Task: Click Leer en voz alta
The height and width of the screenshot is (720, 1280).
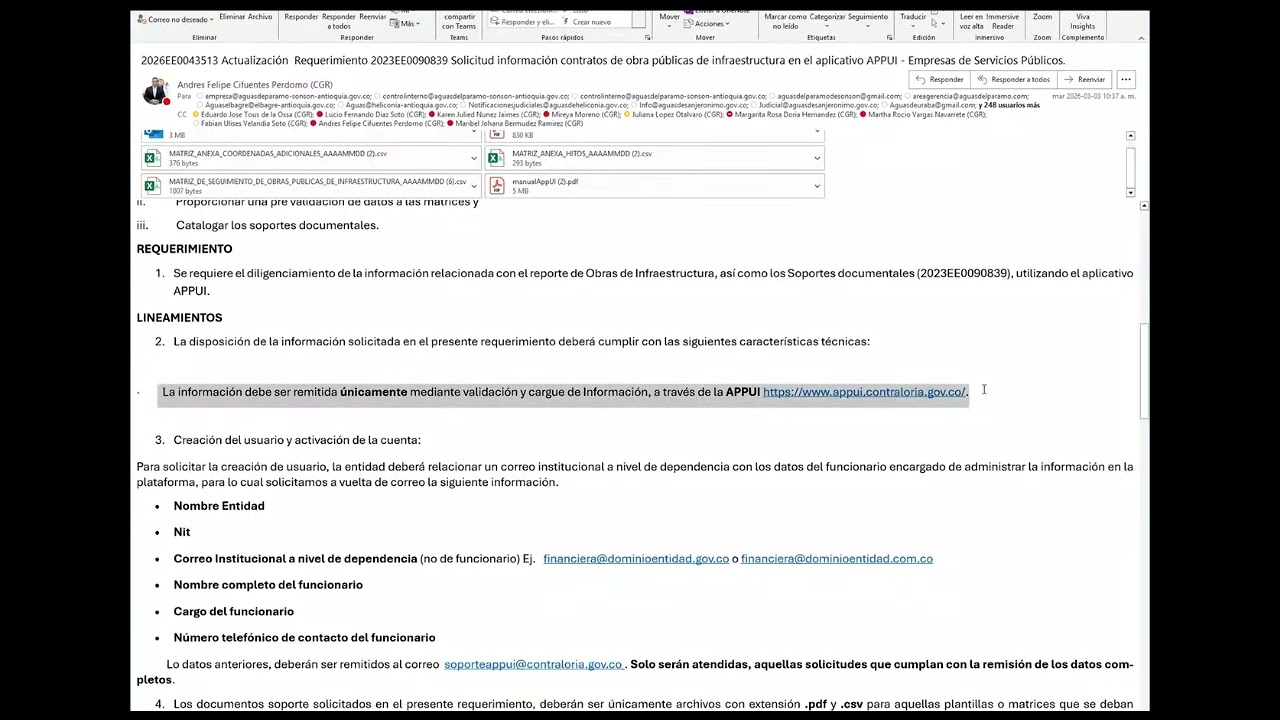Action: tap(971, 21)
